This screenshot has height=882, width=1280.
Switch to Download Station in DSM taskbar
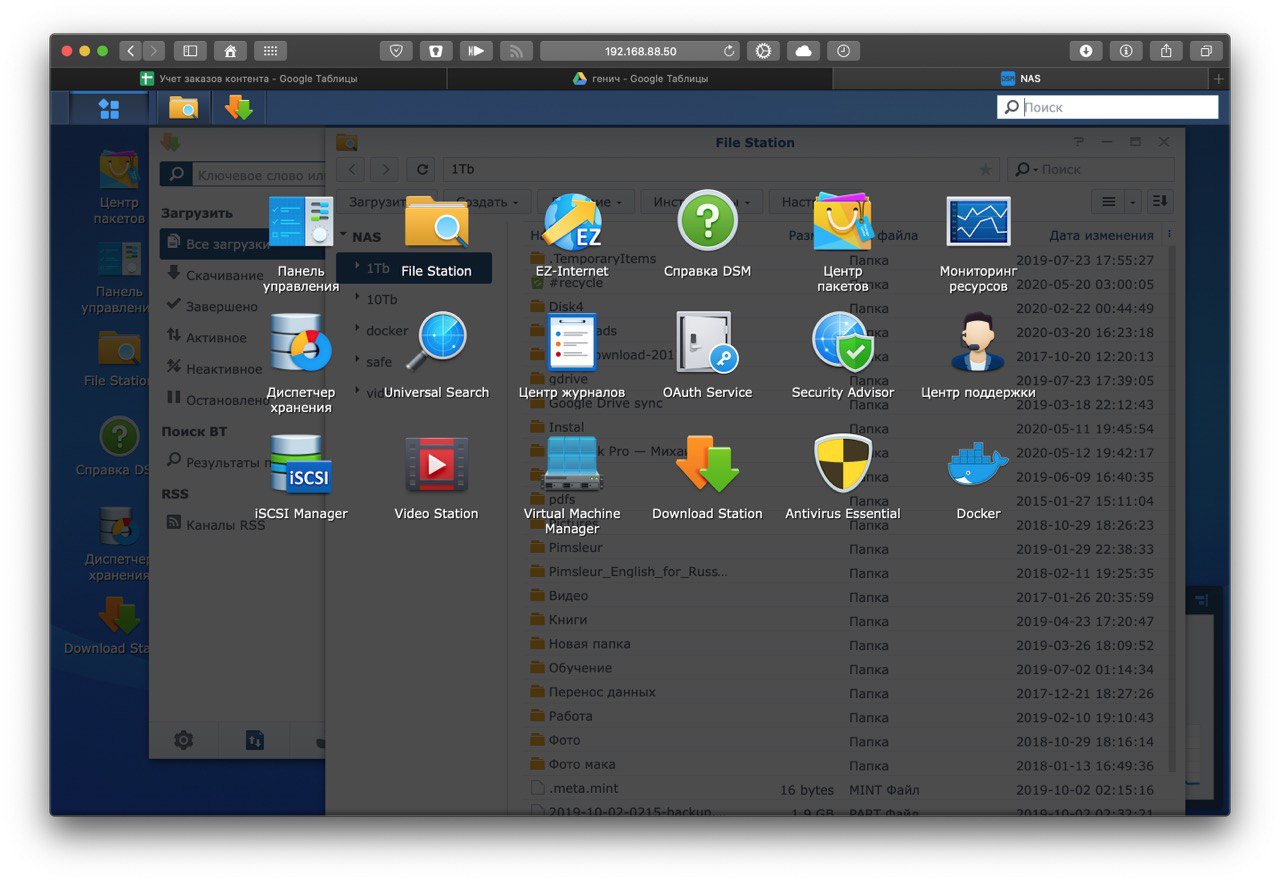point(238,108)
